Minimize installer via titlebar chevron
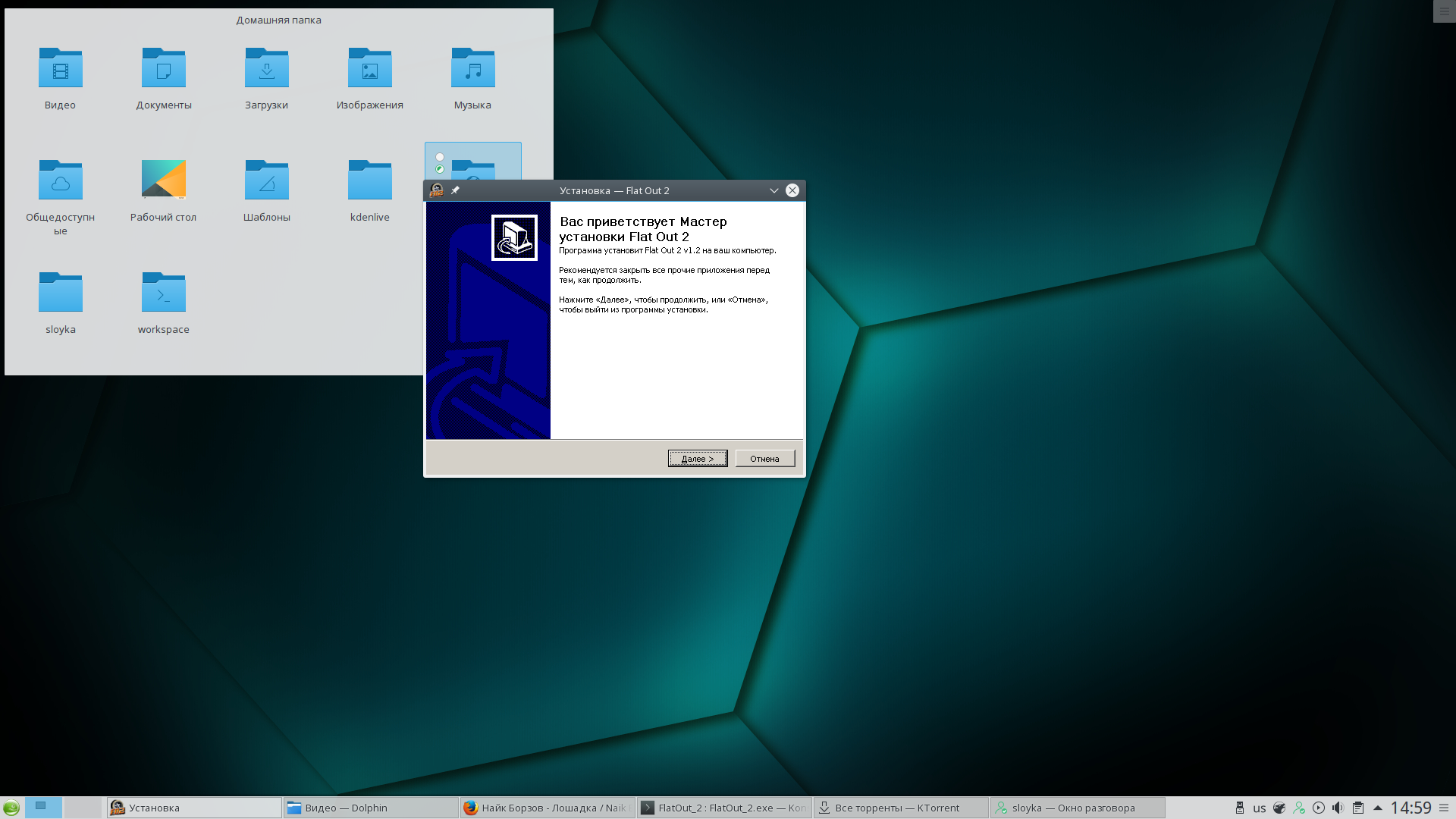The image size is (1456, 819). tap(774, 190)
